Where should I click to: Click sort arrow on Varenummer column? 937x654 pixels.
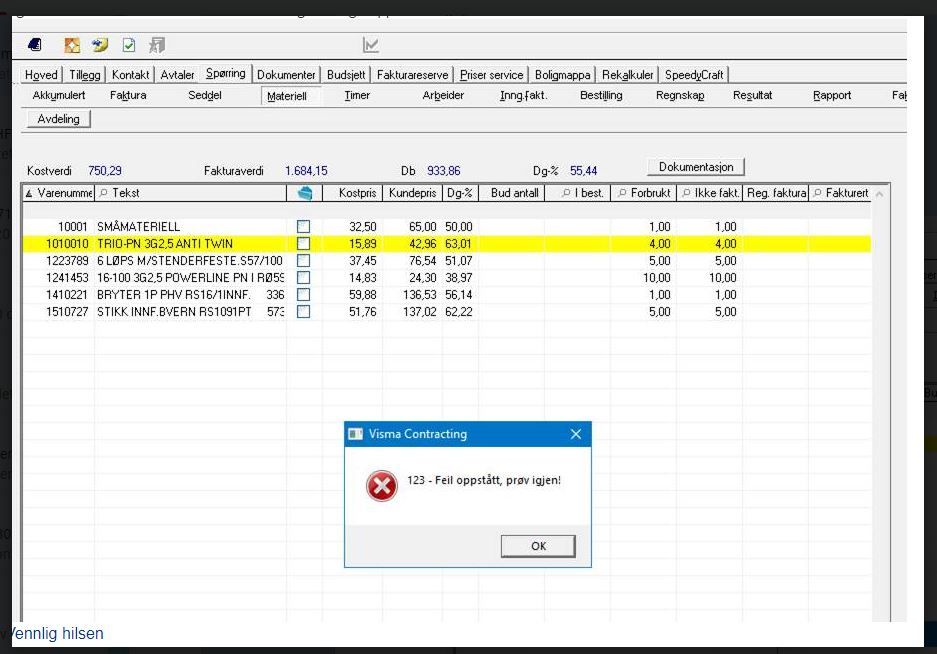[29, 193]
